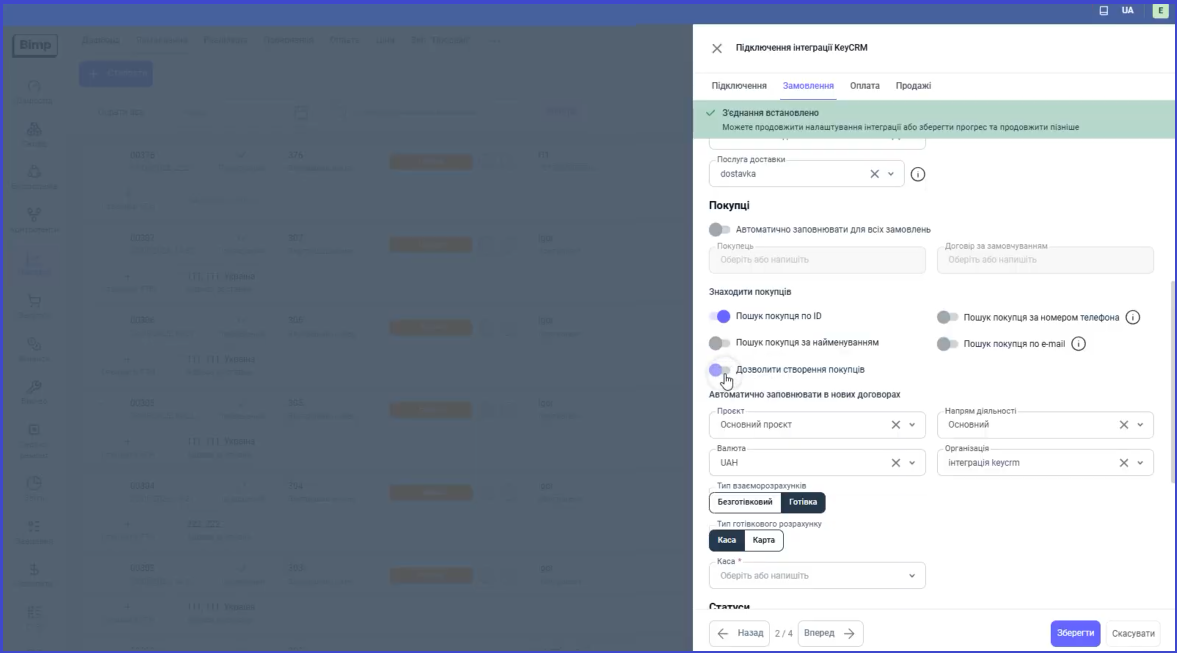Expand the Напрям діяльності dropdown
Image resolution: width=1177 pixels, height=653 pixels.
click(1140, 425)
